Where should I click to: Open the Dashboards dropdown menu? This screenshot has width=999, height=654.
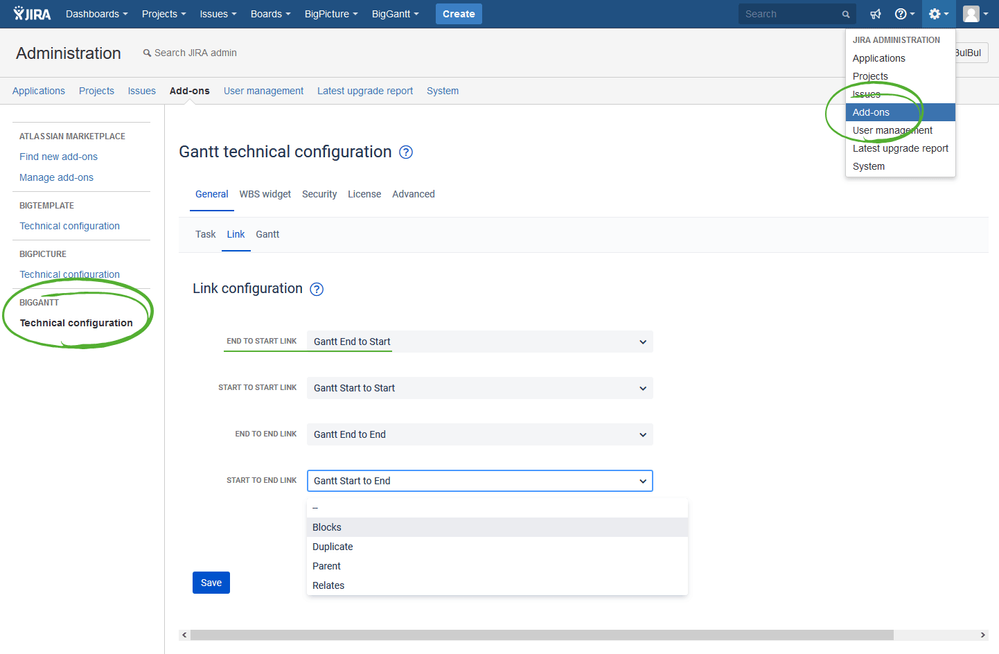click(96, 14)
